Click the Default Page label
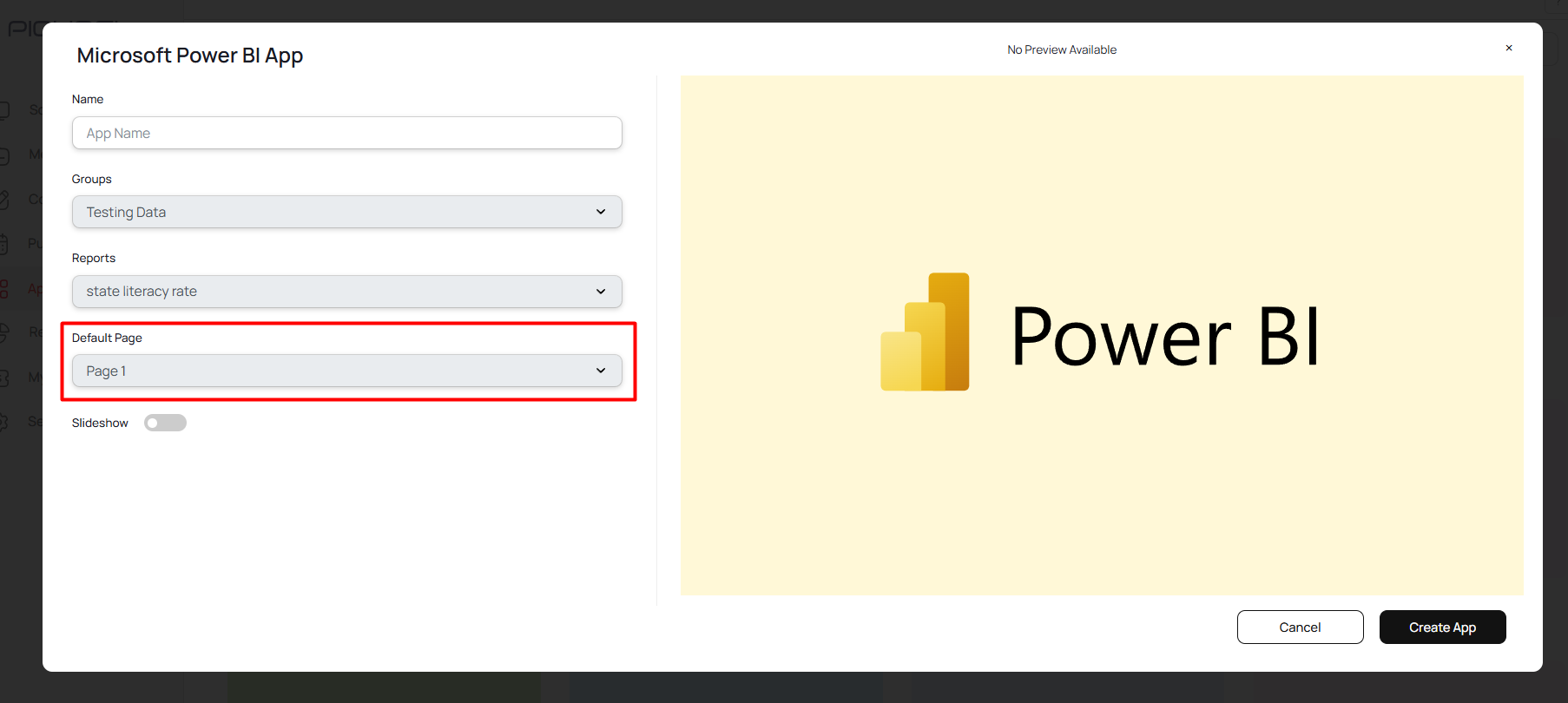Image resolution: width=1568 pixels, height=703 pixels. [x=107, y=338]
